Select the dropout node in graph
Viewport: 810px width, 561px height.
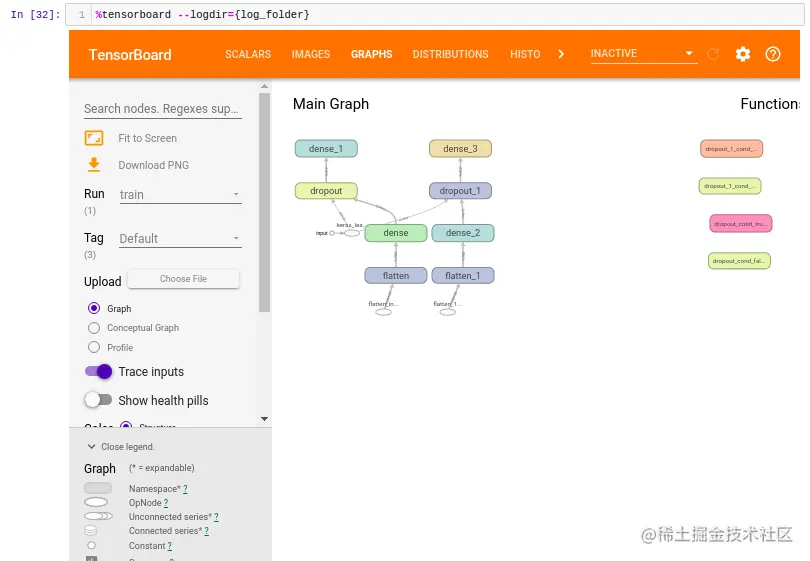(326, 191)
